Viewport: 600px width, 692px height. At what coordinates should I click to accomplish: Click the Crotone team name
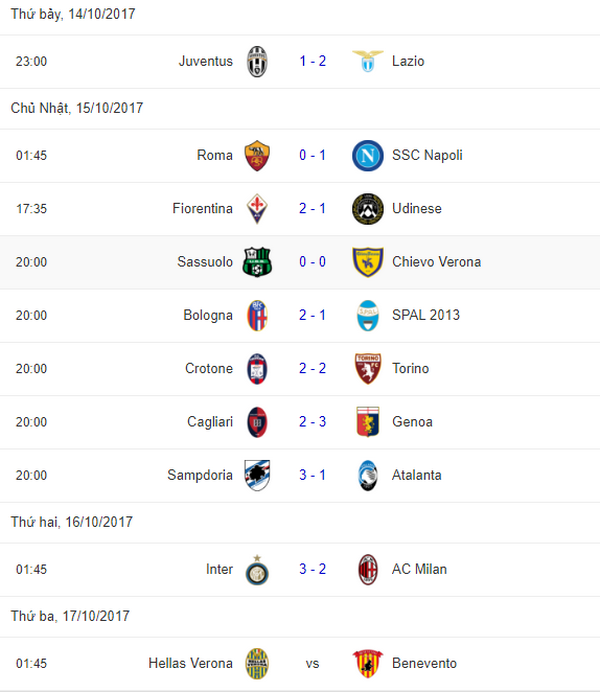[x=209, y=369]
